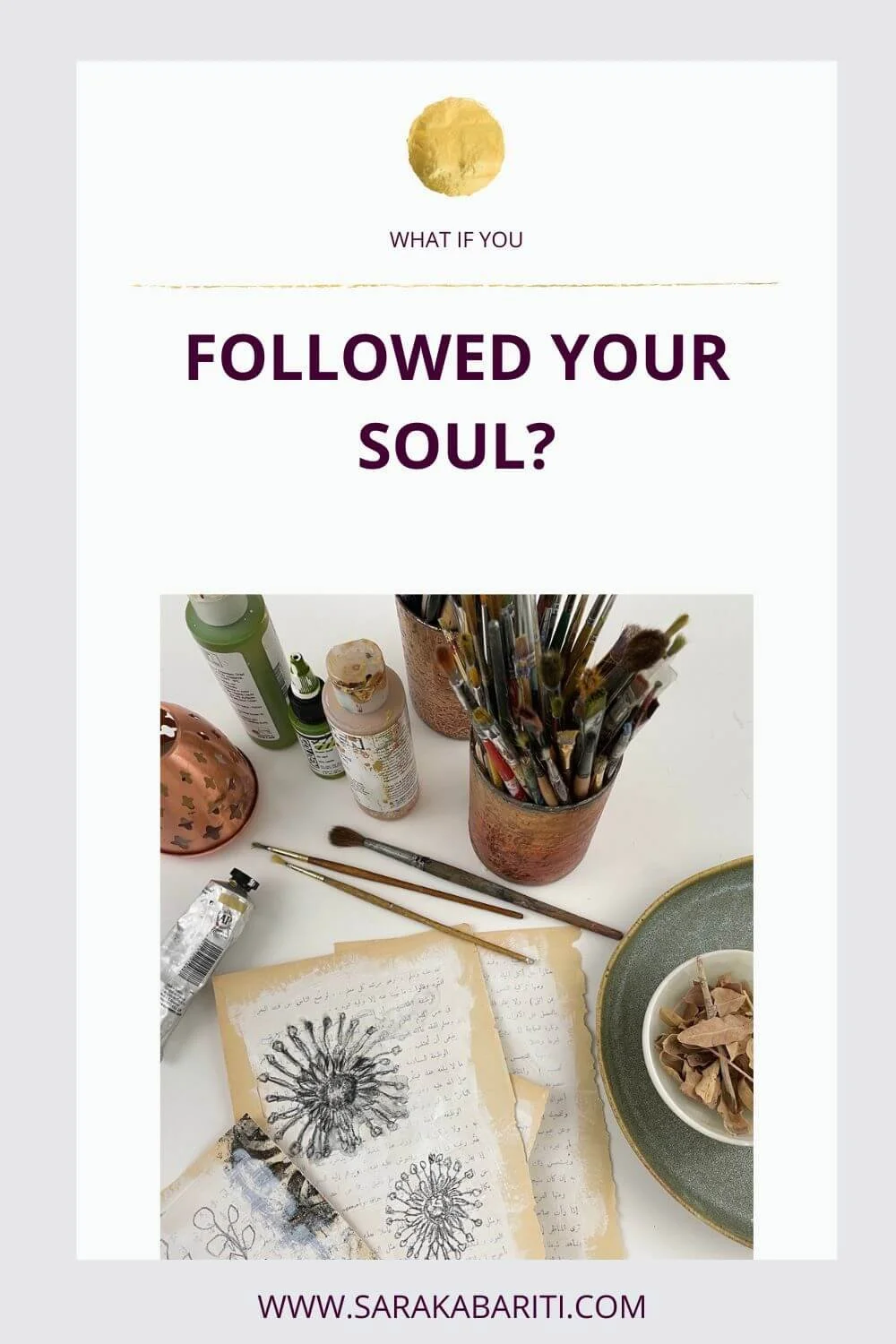The height and width of the screenshot is (1344, 896).
Task: Click the gold circle logo
Action: pyautogui.click(x=456, y=148)
